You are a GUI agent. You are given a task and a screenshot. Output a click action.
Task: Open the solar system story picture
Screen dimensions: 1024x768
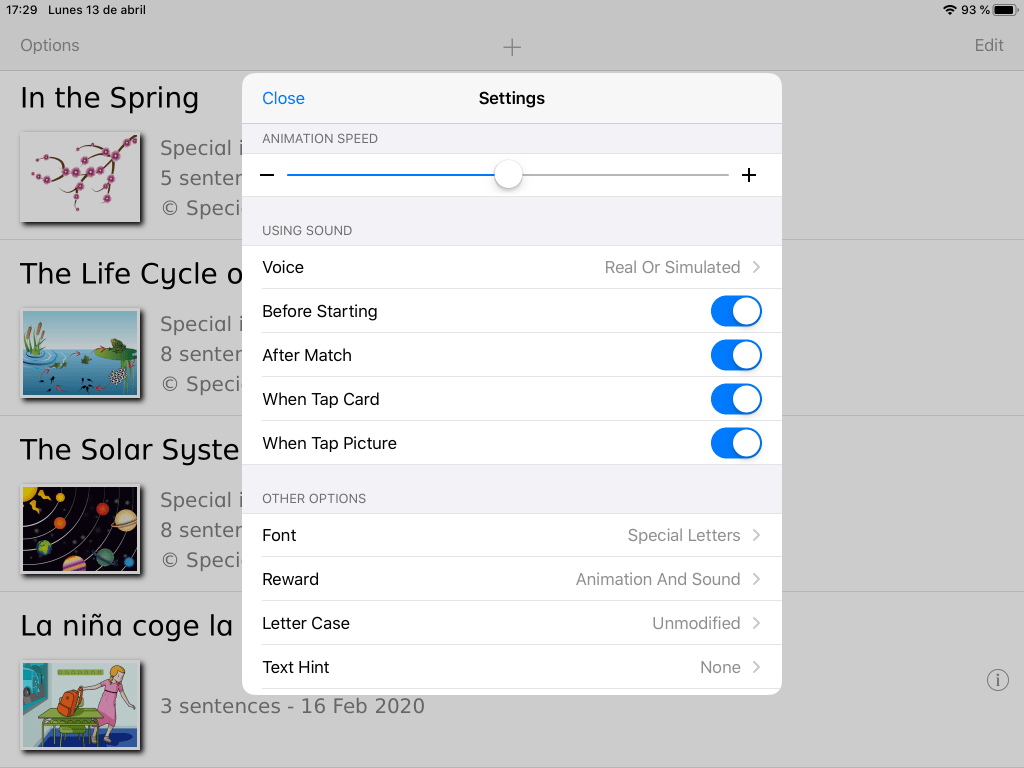tap(79, 529)
